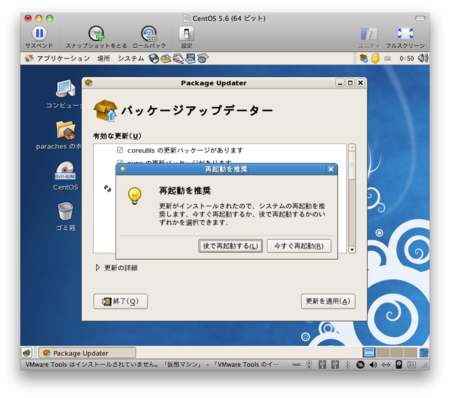This screenshot has height=398, width=450.
Task: Click the 有効な更新(U) label
Action: (117, 136)
